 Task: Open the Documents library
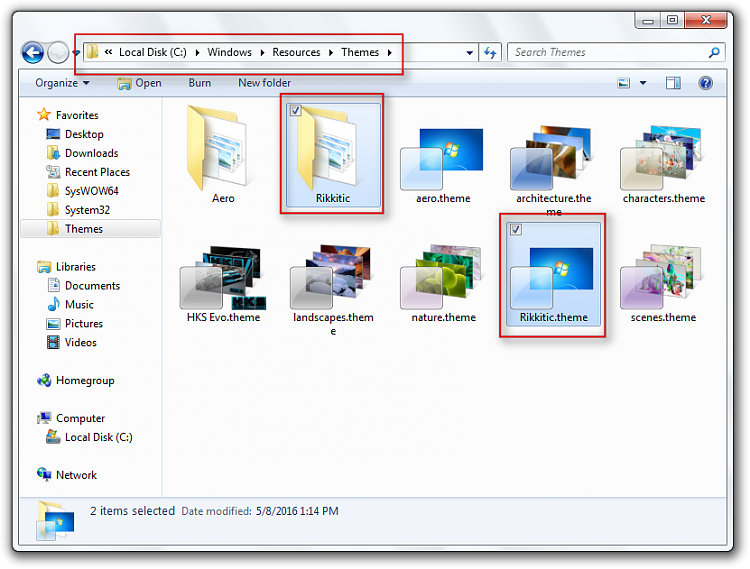point(83,285)
